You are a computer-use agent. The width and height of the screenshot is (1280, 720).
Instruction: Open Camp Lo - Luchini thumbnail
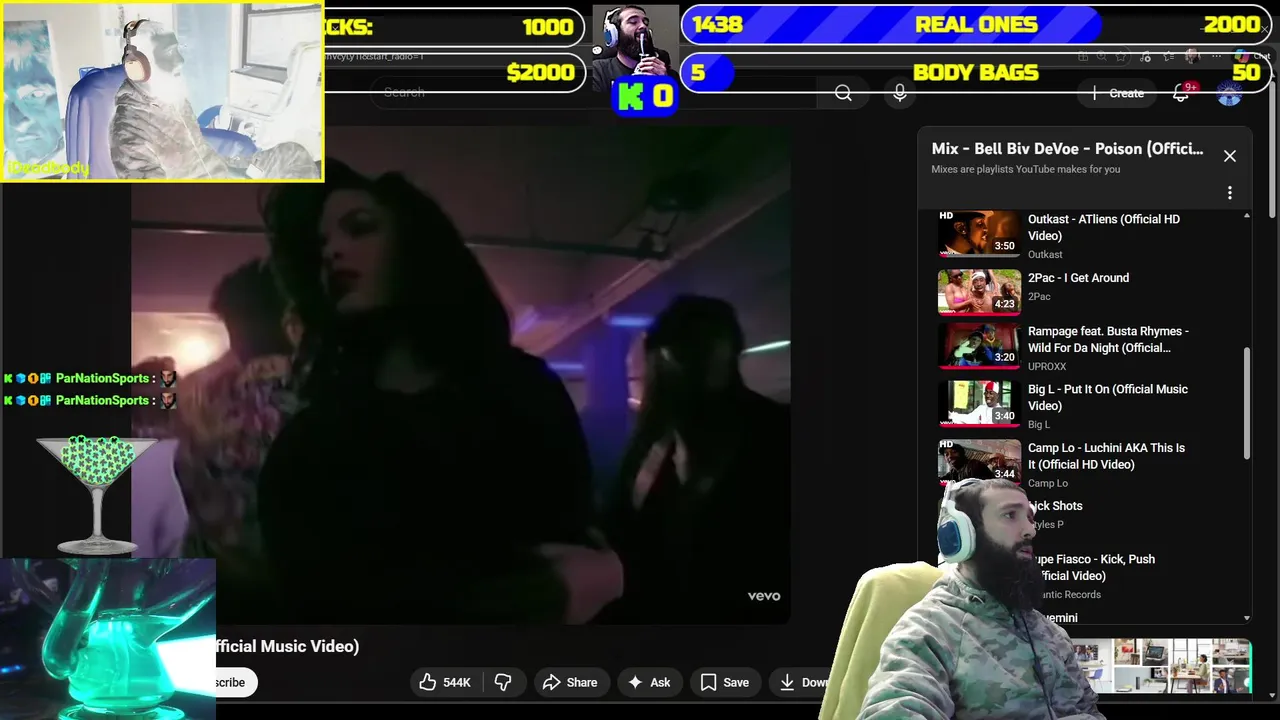[979, 460]
